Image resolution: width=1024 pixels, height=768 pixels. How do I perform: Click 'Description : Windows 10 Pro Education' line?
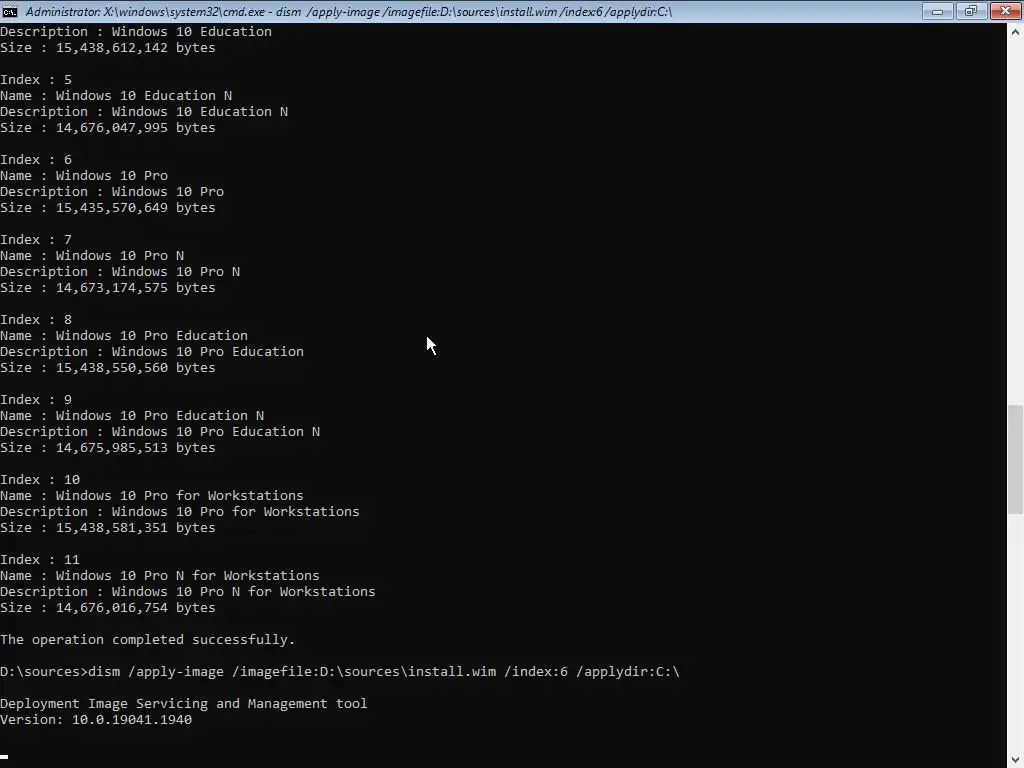(x=152, y=351)
